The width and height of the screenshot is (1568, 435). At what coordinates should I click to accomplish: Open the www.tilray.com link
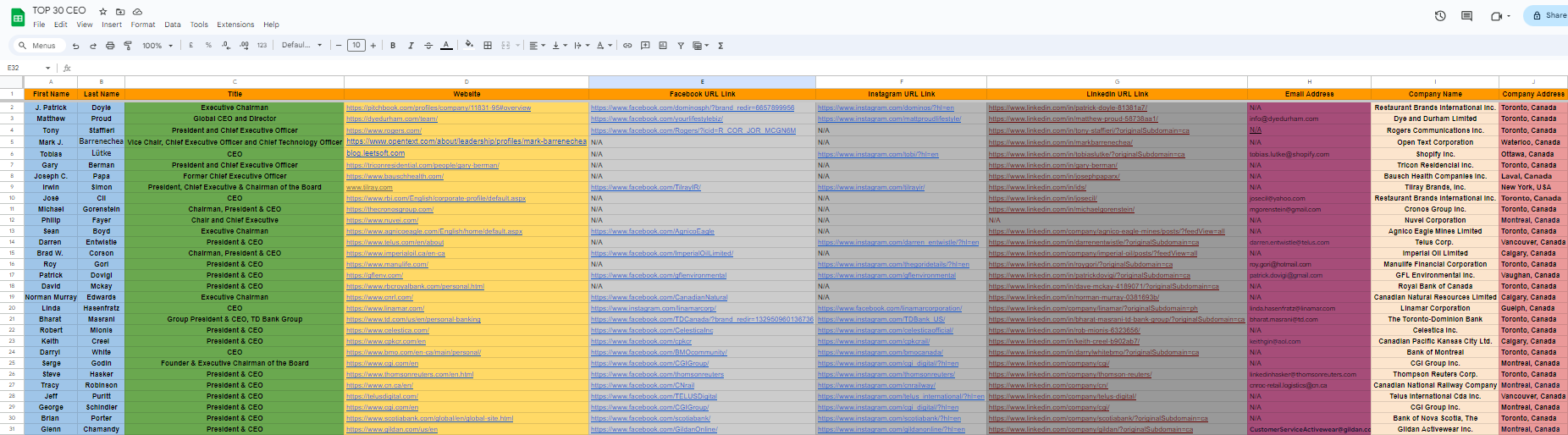tap(369, 187)
